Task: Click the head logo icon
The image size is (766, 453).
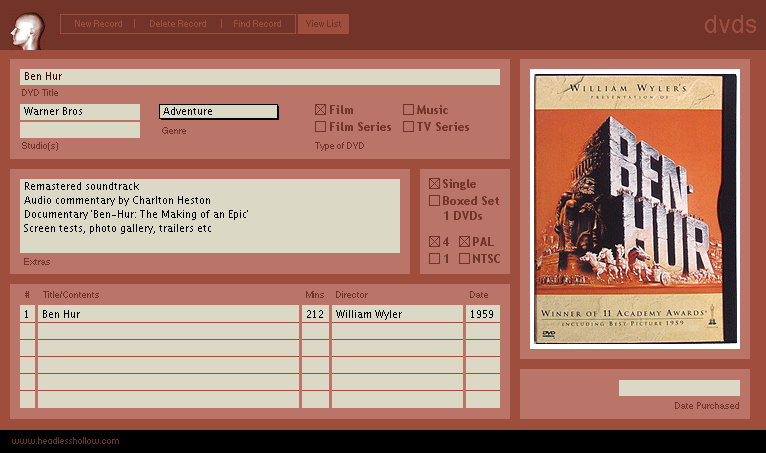Action: click(x=27, y=31)
